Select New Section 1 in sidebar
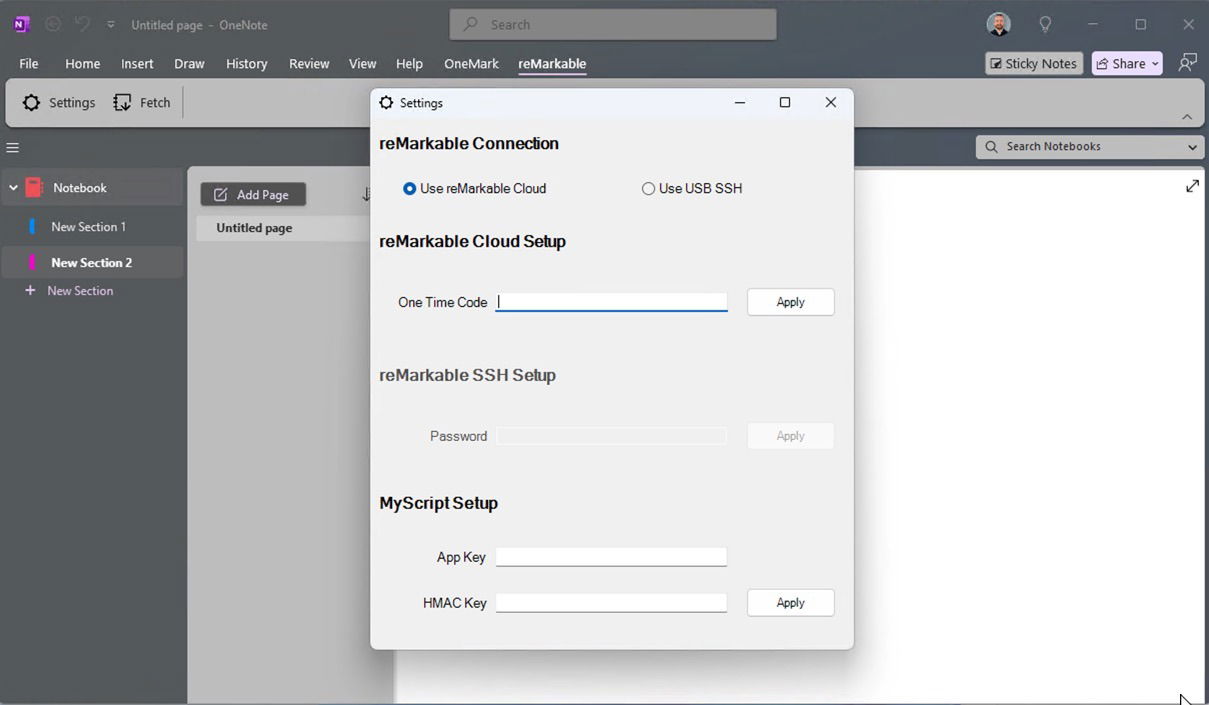 point(88,227)
